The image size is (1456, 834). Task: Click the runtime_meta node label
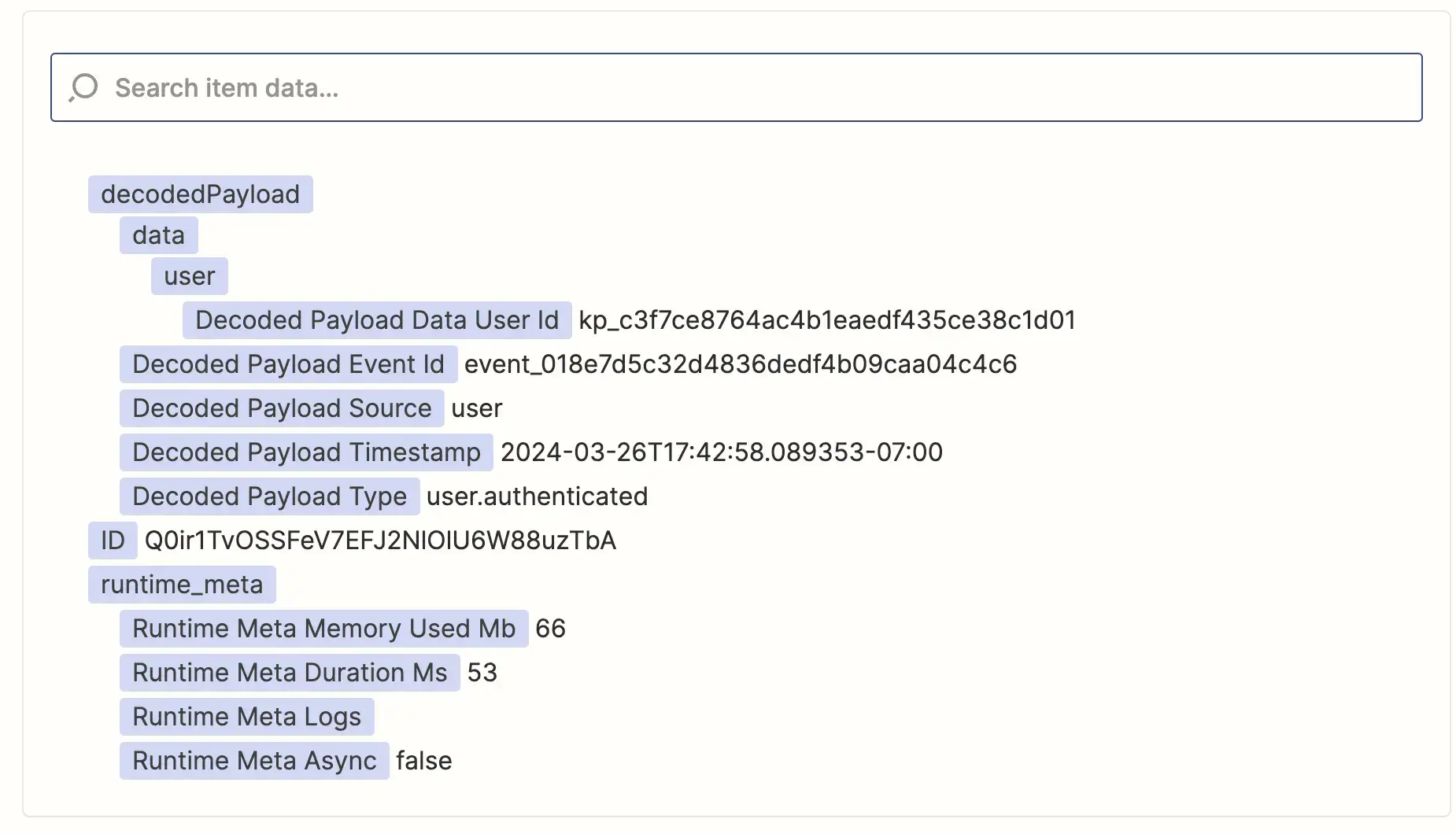(182, 585)
